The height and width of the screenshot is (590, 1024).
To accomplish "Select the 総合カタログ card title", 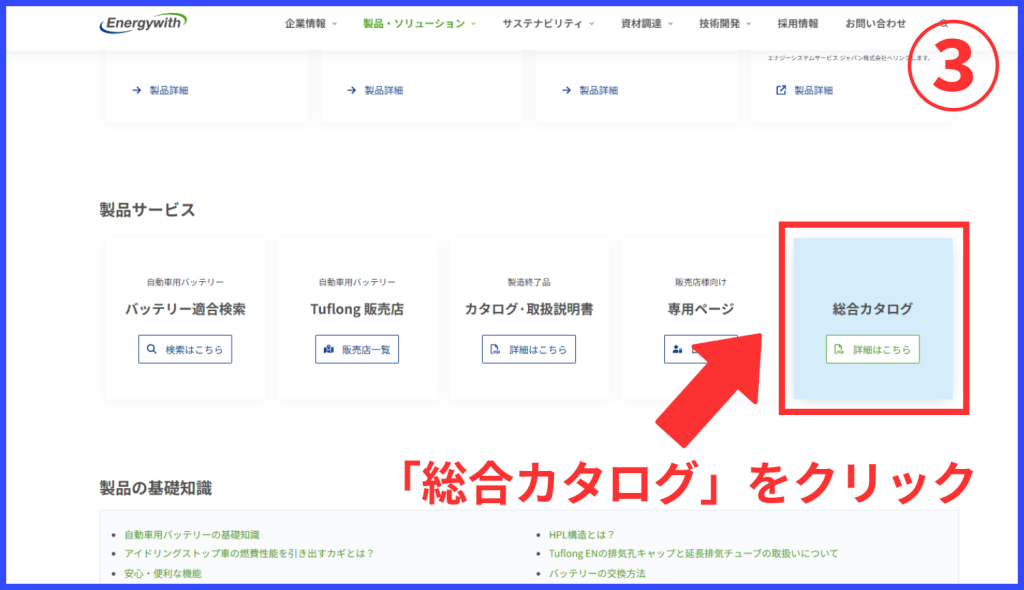I will point(872,309).
